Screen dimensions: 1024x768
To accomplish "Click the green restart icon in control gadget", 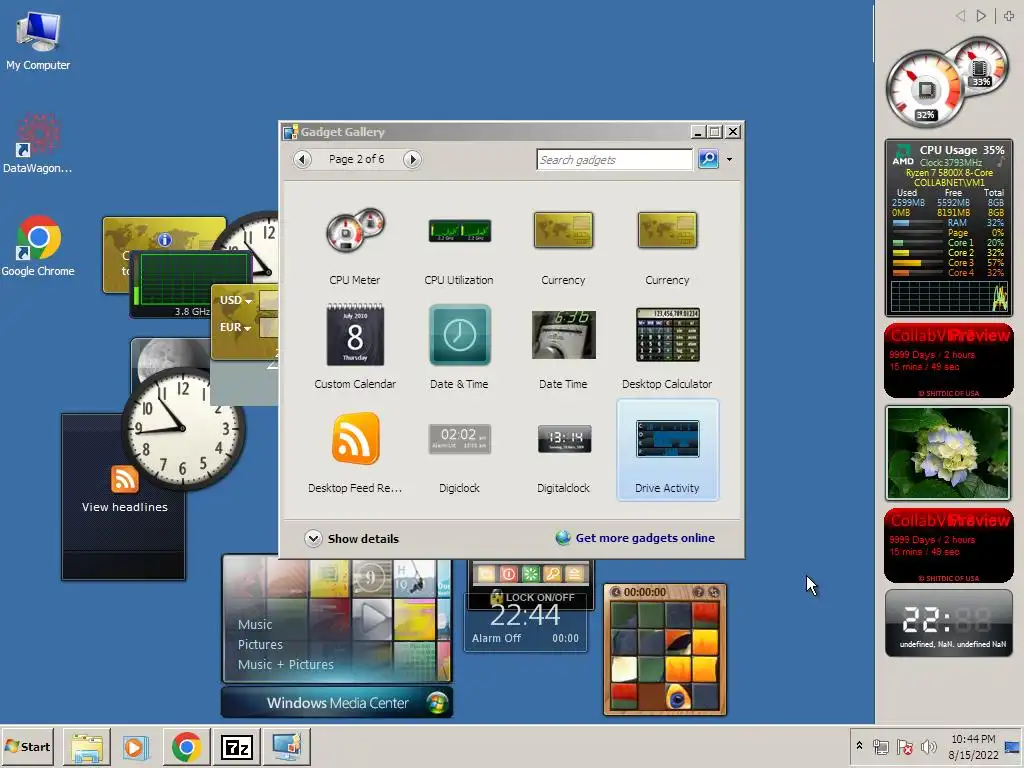I will (530, 574).
